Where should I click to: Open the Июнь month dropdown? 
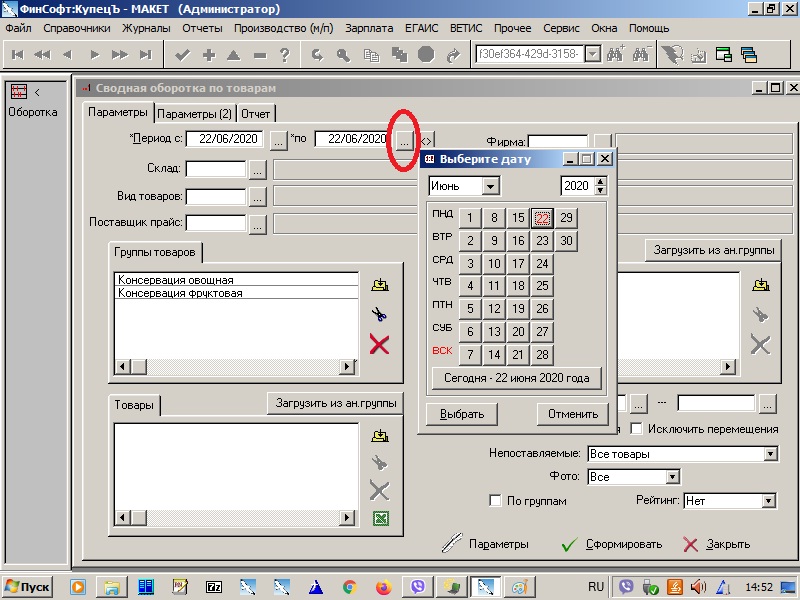click(x=490, y=186)
